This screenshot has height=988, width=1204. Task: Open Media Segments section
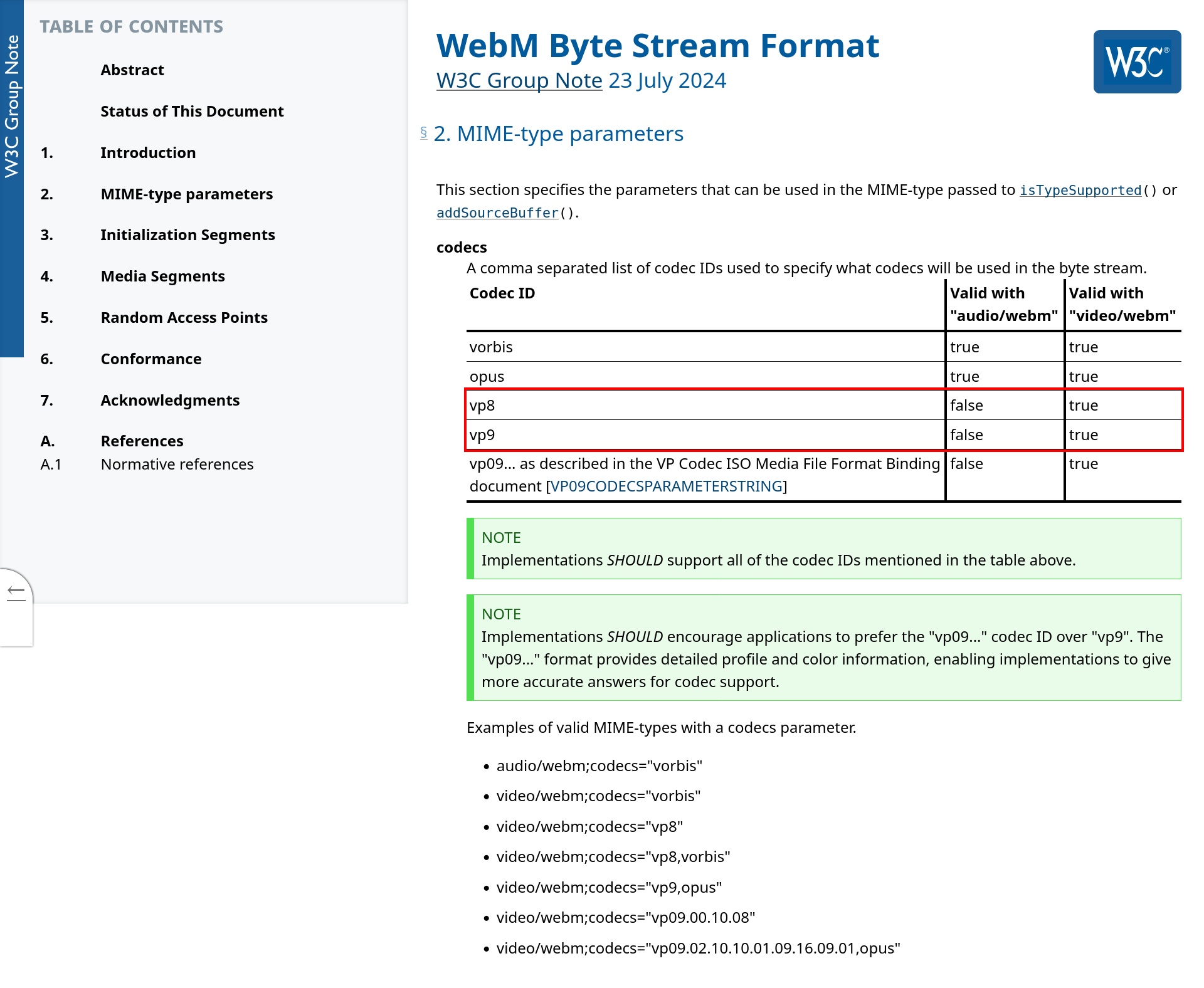[x=162, y=276]
